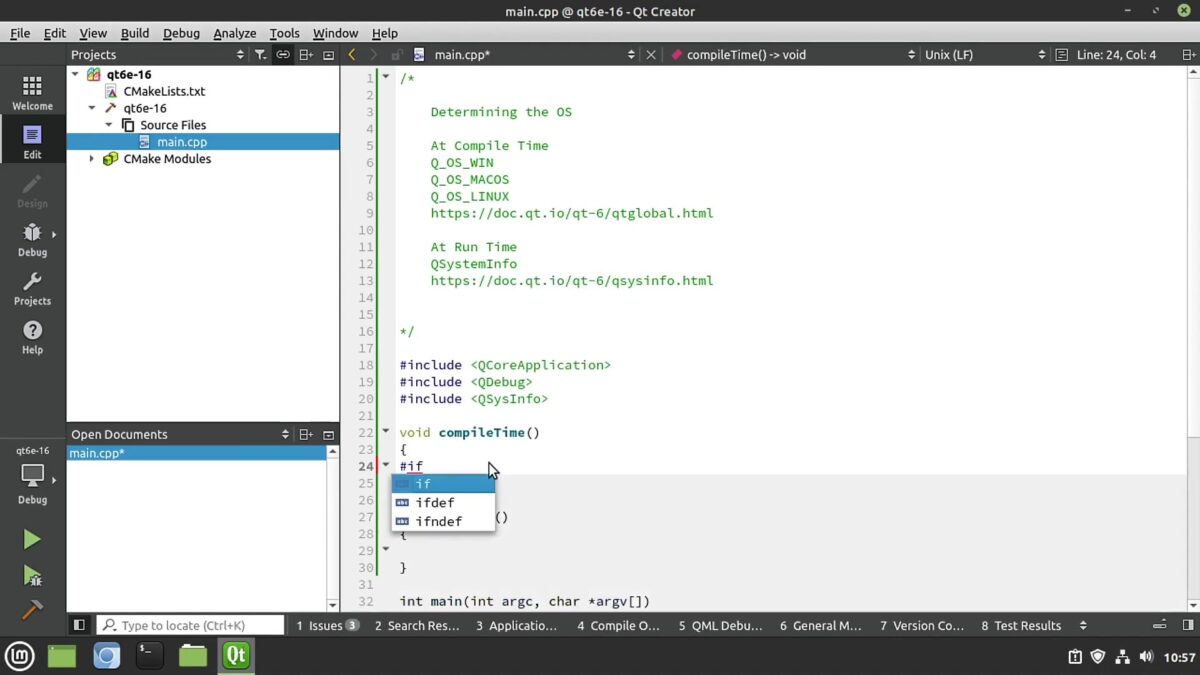The image size is (1200, 675).
Task: Click the editor vertical scrollbar
Action: pyautogui.click(x=1194, y=335)
